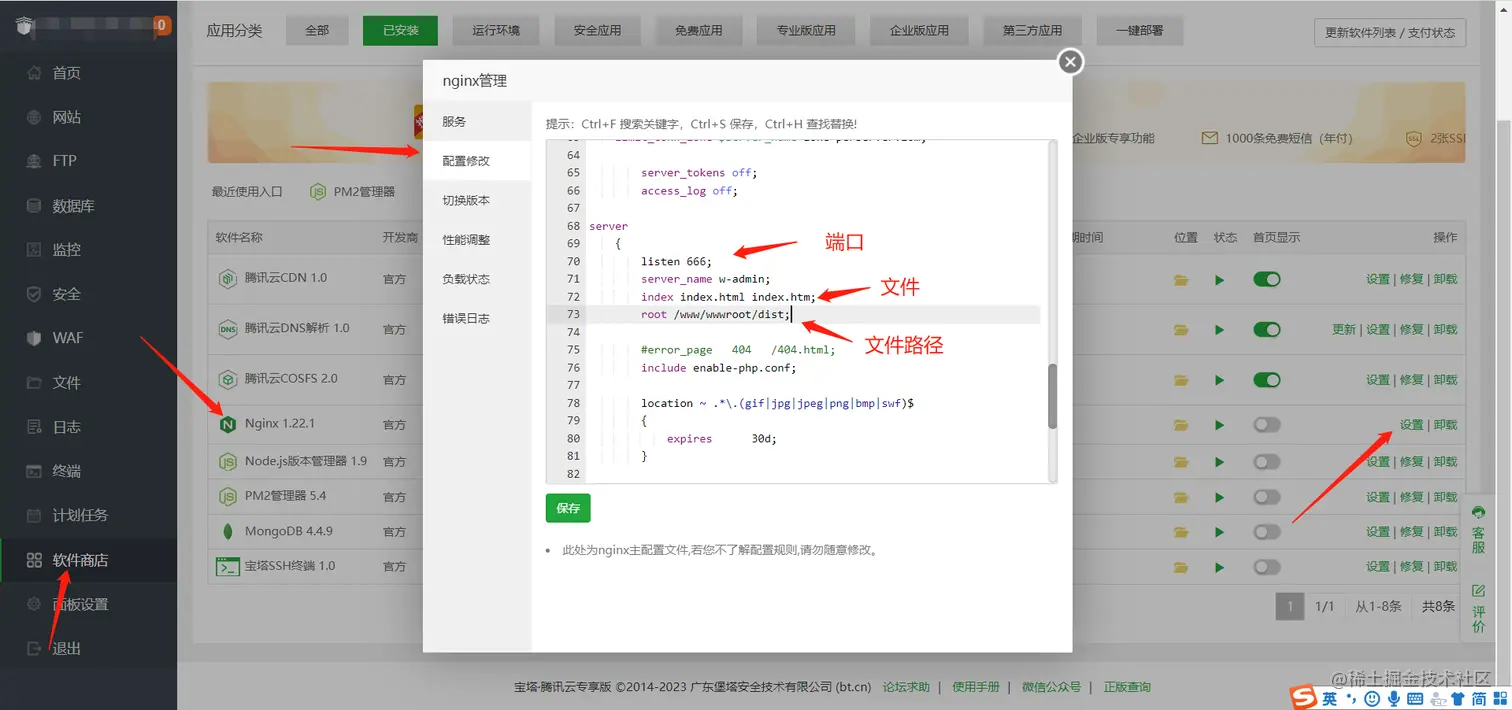
Task: Open the 客服 customer service widget
Action: 1478,530
